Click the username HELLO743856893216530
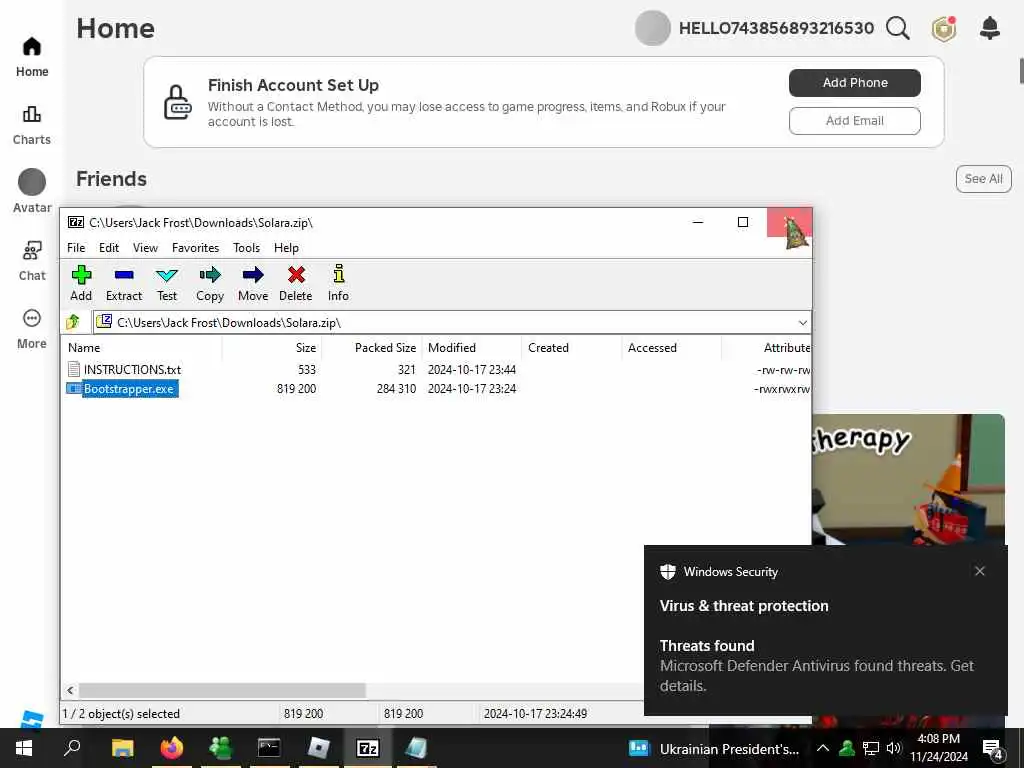 776,28
